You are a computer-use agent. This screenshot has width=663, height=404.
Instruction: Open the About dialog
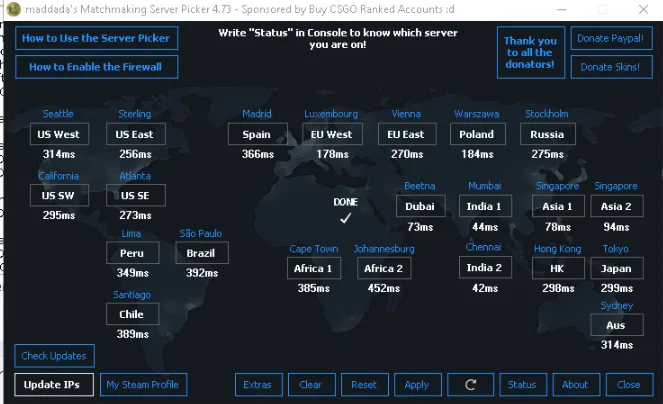pyautogui.click(x=575, y=384)
